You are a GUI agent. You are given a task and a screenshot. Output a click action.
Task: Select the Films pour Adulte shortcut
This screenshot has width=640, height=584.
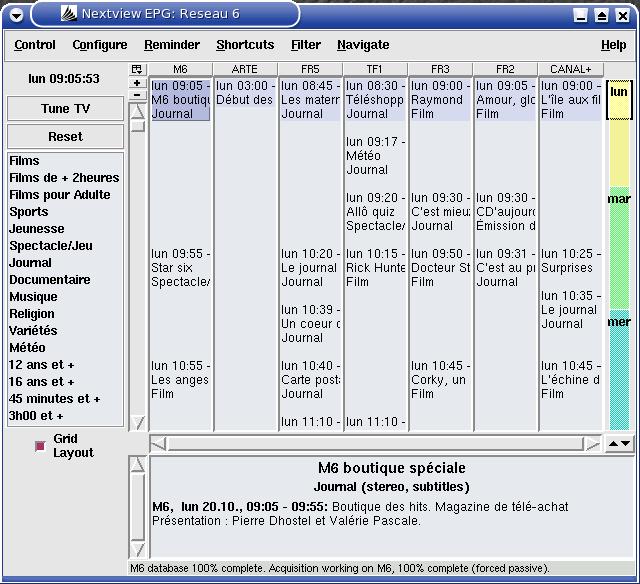click(65, 195)
